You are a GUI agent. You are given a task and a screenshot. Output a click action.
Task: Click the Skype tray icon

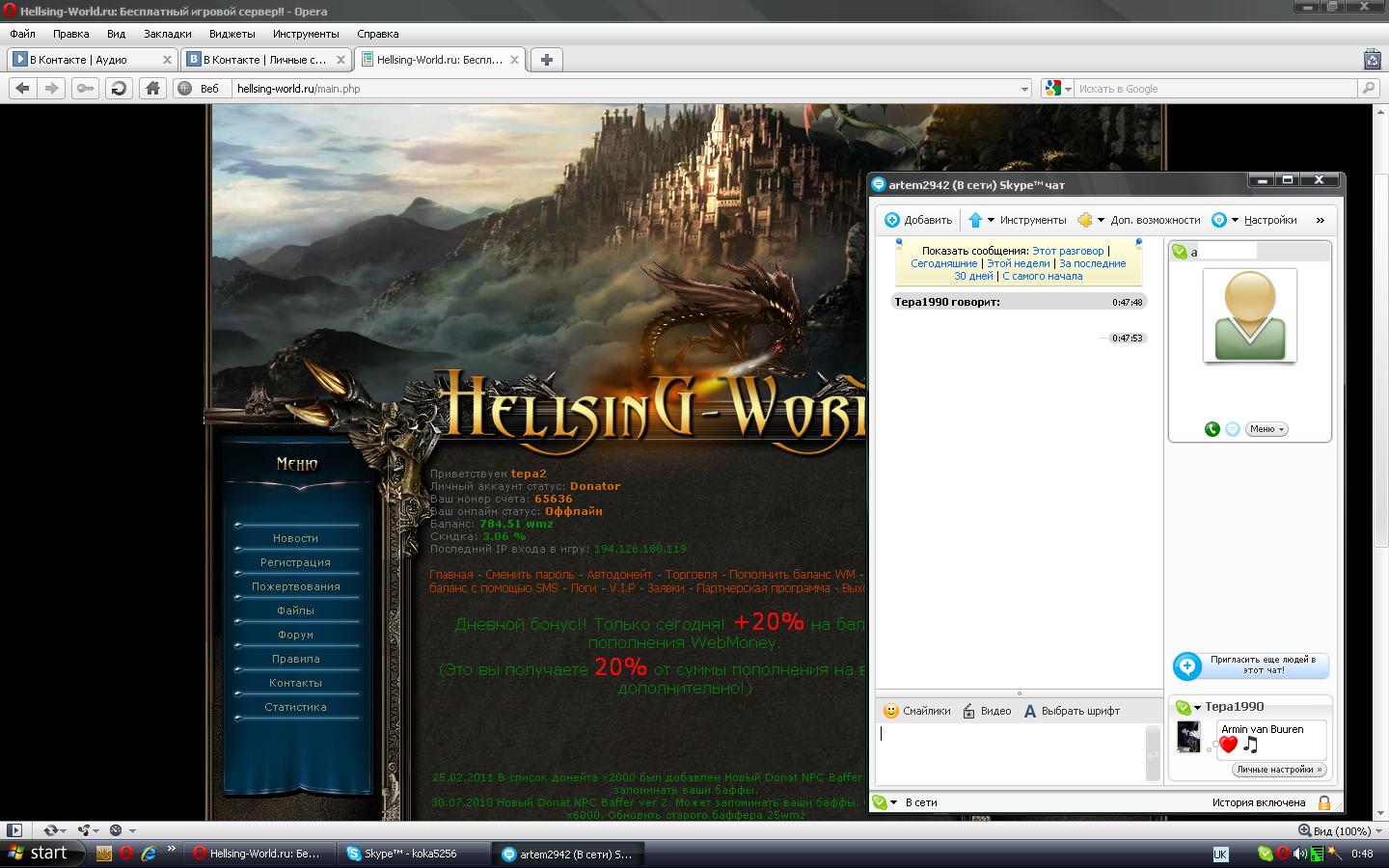[x=1265, y=854]
